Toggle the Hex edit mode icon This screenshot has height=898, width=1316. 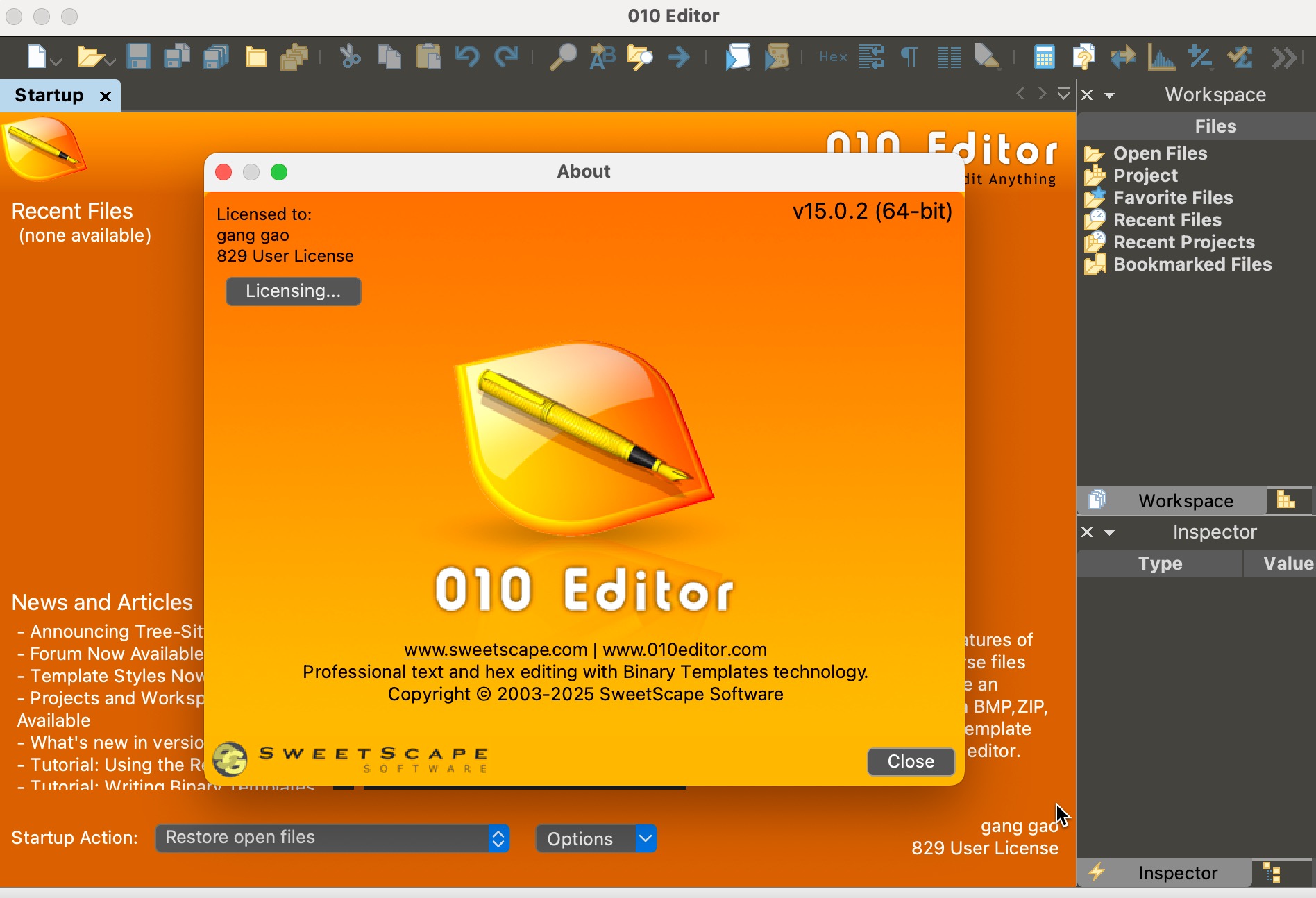click(833, 56)
